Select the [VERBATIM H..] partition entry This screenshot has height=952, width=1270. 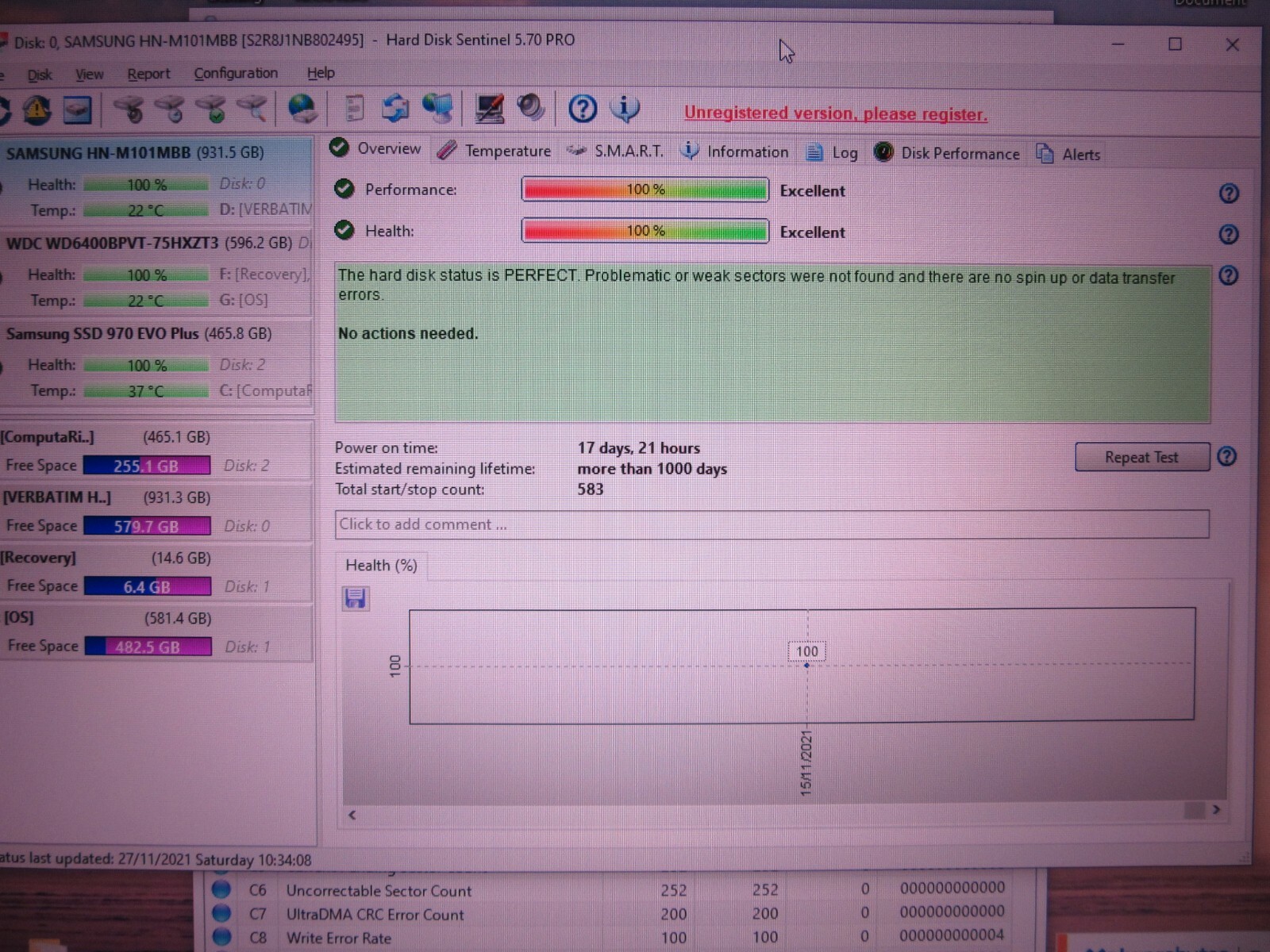point(156,511)
